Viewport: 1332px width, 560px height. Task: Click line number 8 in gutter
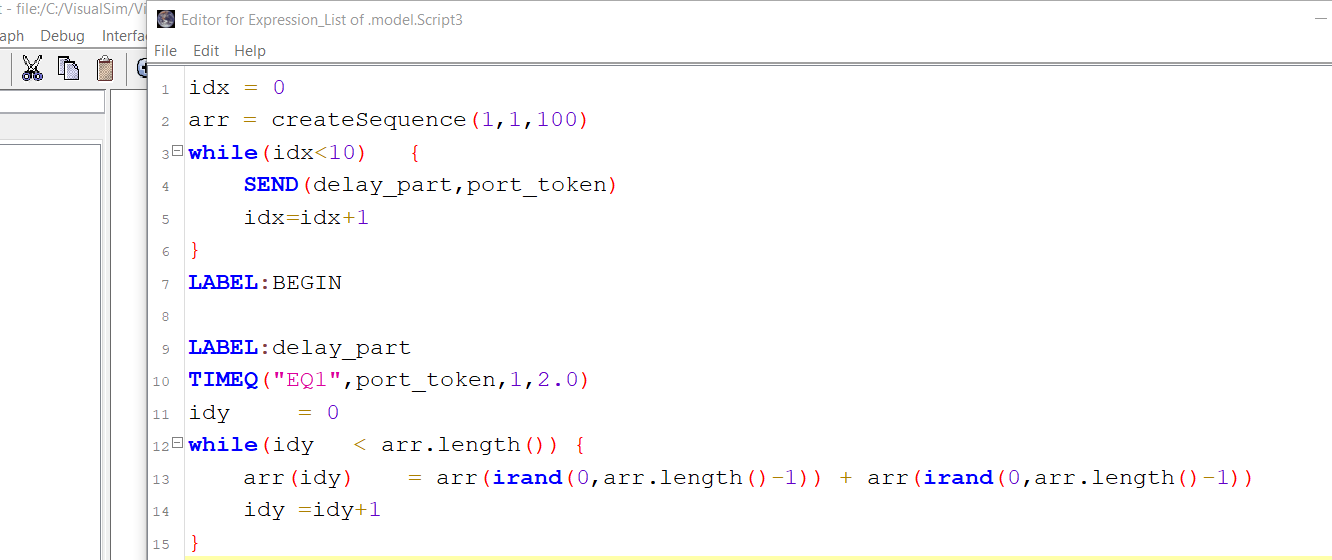(x=164, y=316)
